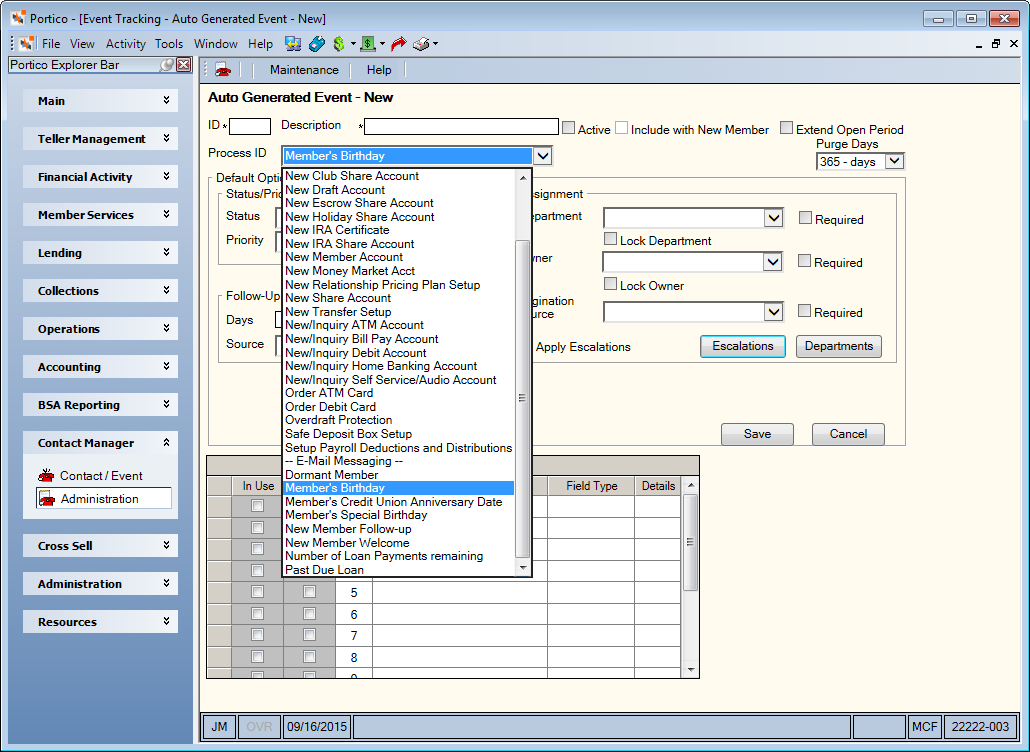Click the red arrow toolbar icon
Viewport: 1030px width, 752px height.
(398, 44)
